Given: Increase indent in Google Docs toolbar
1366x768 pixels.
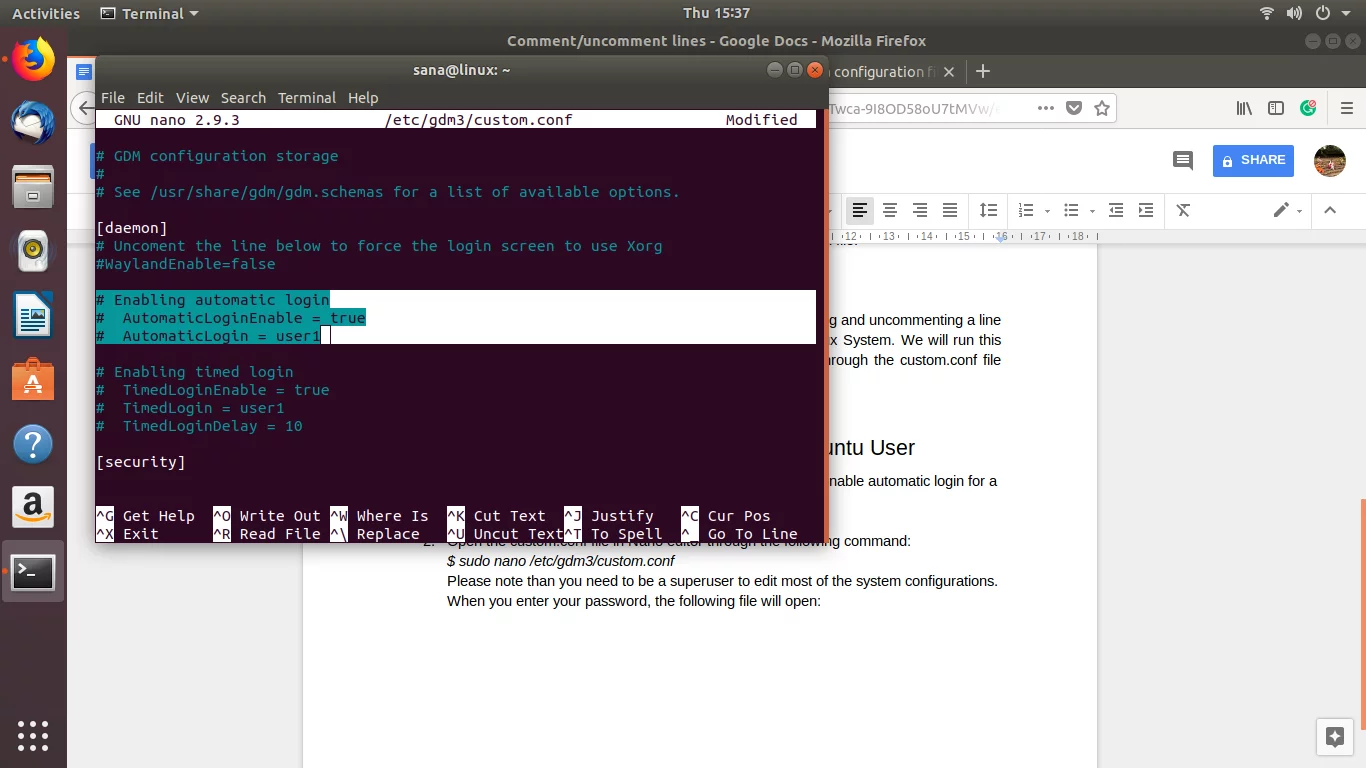Looking at the screenshot, I should [1146, 210].
